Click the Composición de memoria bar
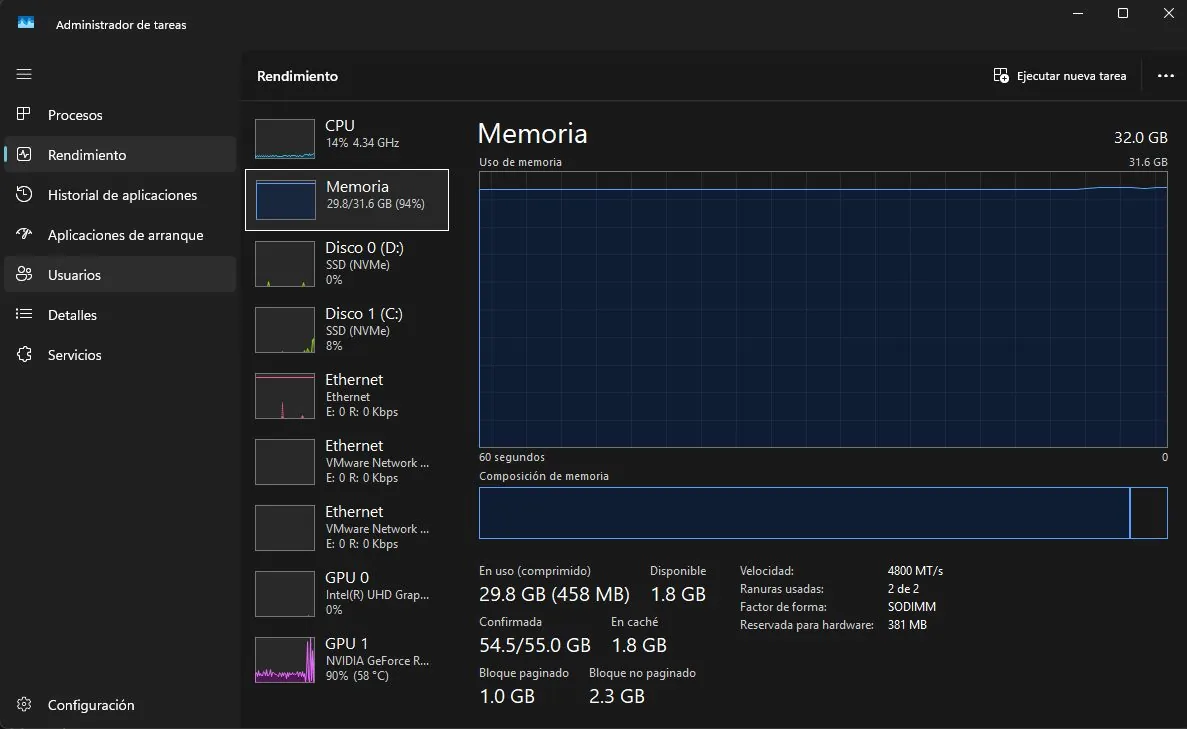This screenshot has height=729, width=1187. 823,513
